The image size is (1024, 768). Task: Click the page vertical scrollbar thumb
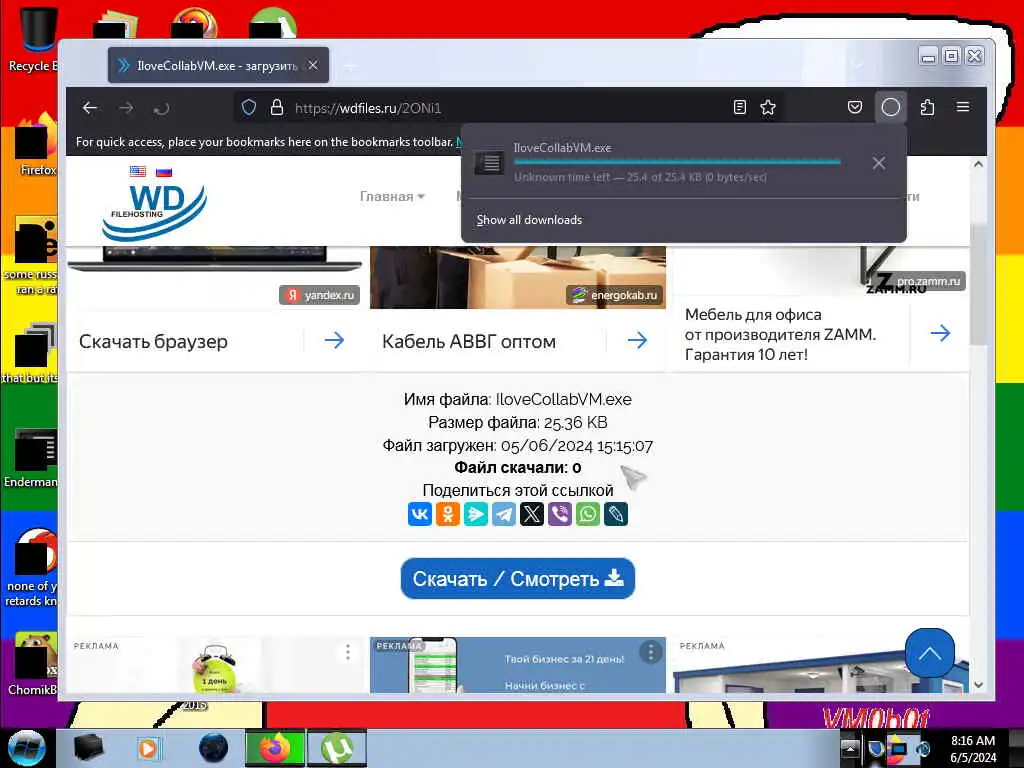(978, 284)
